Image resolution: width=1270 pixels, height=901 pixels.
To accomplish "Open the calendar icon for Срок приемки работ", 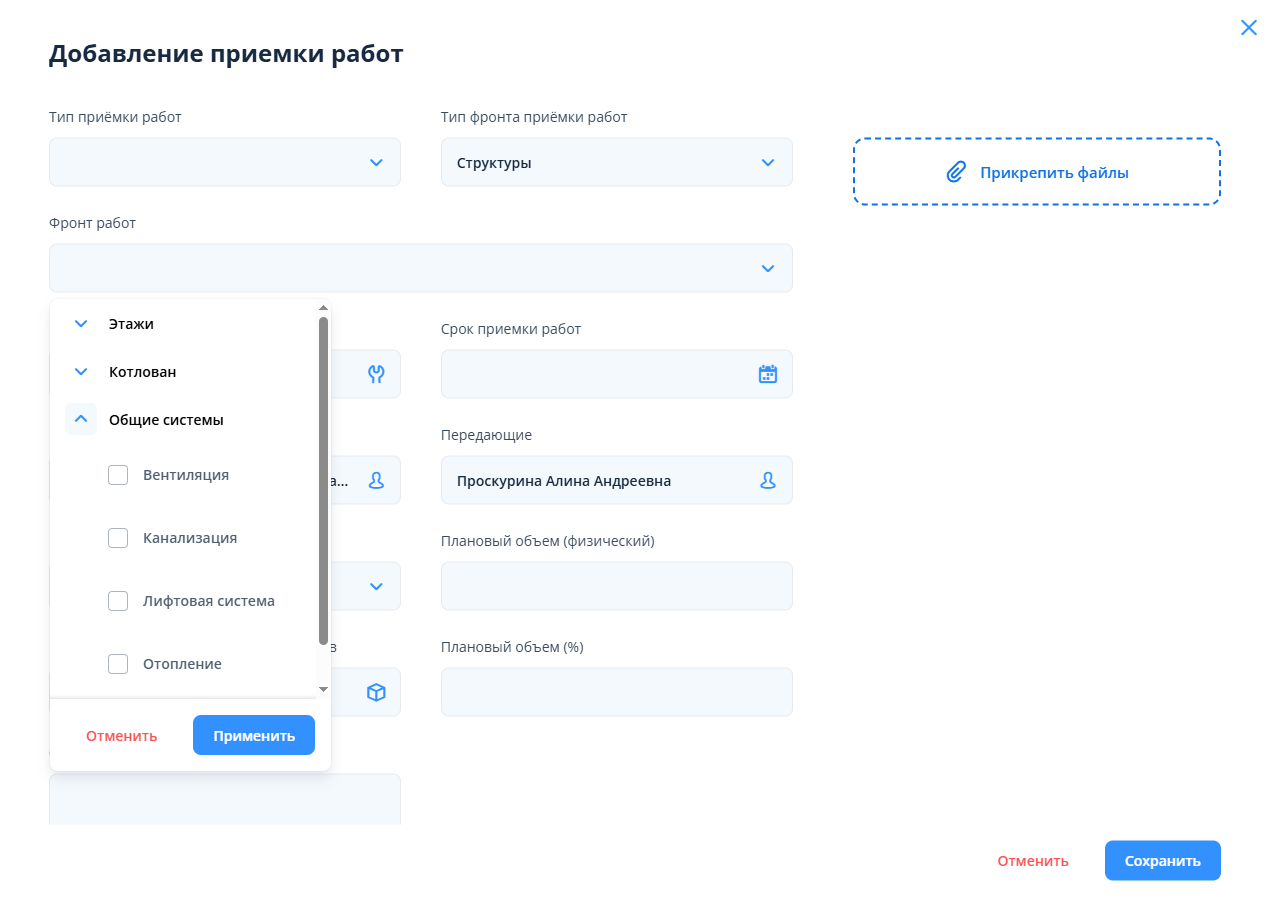I will click(x=767, y=375).
